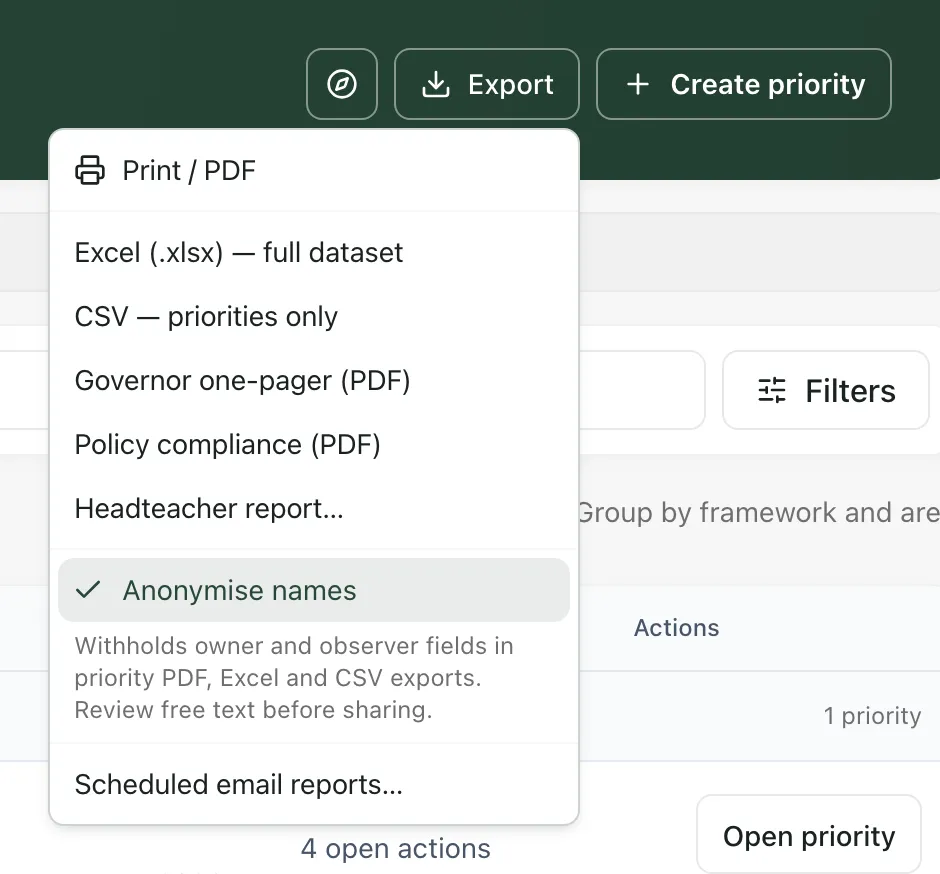Click the Open priority button
Viewport: 940px width, 874px height.
[809, 834]
